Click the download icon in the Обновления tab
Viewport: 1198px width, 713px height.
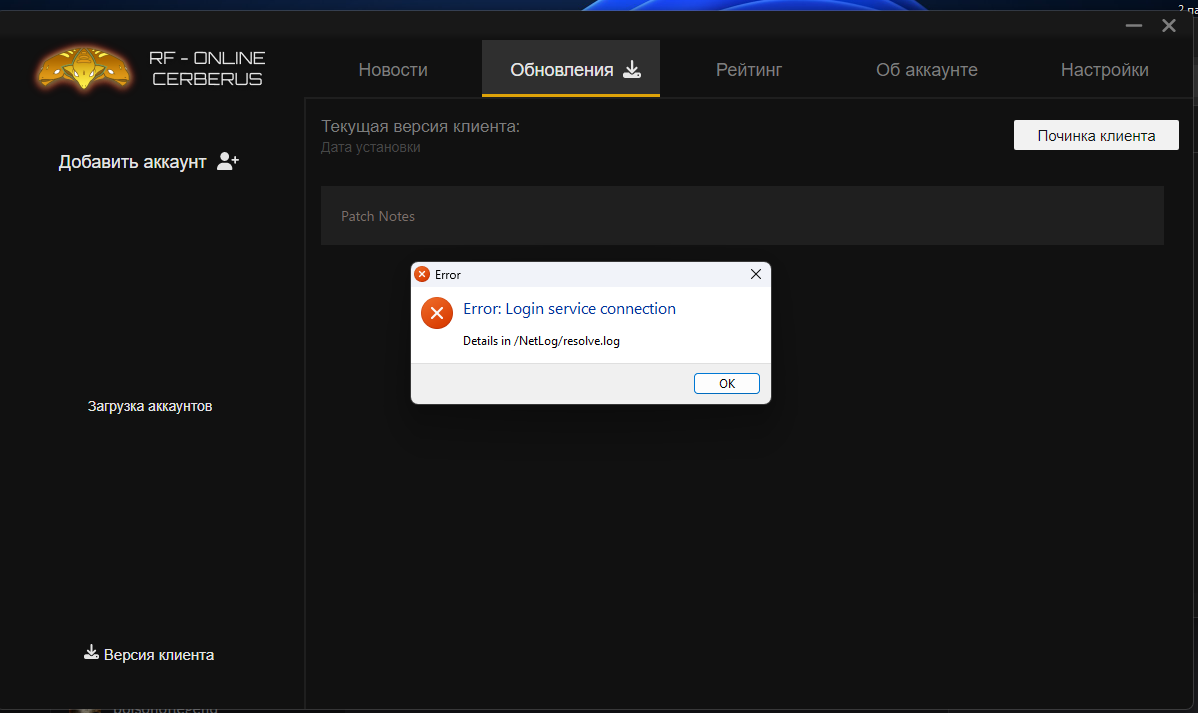click(x=631, y=69)
